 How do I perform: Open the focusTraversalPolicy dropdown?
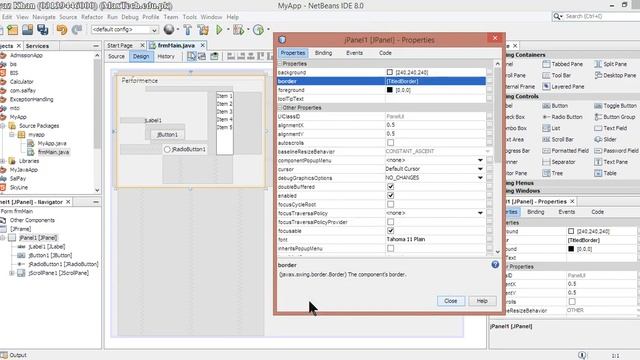480,213
